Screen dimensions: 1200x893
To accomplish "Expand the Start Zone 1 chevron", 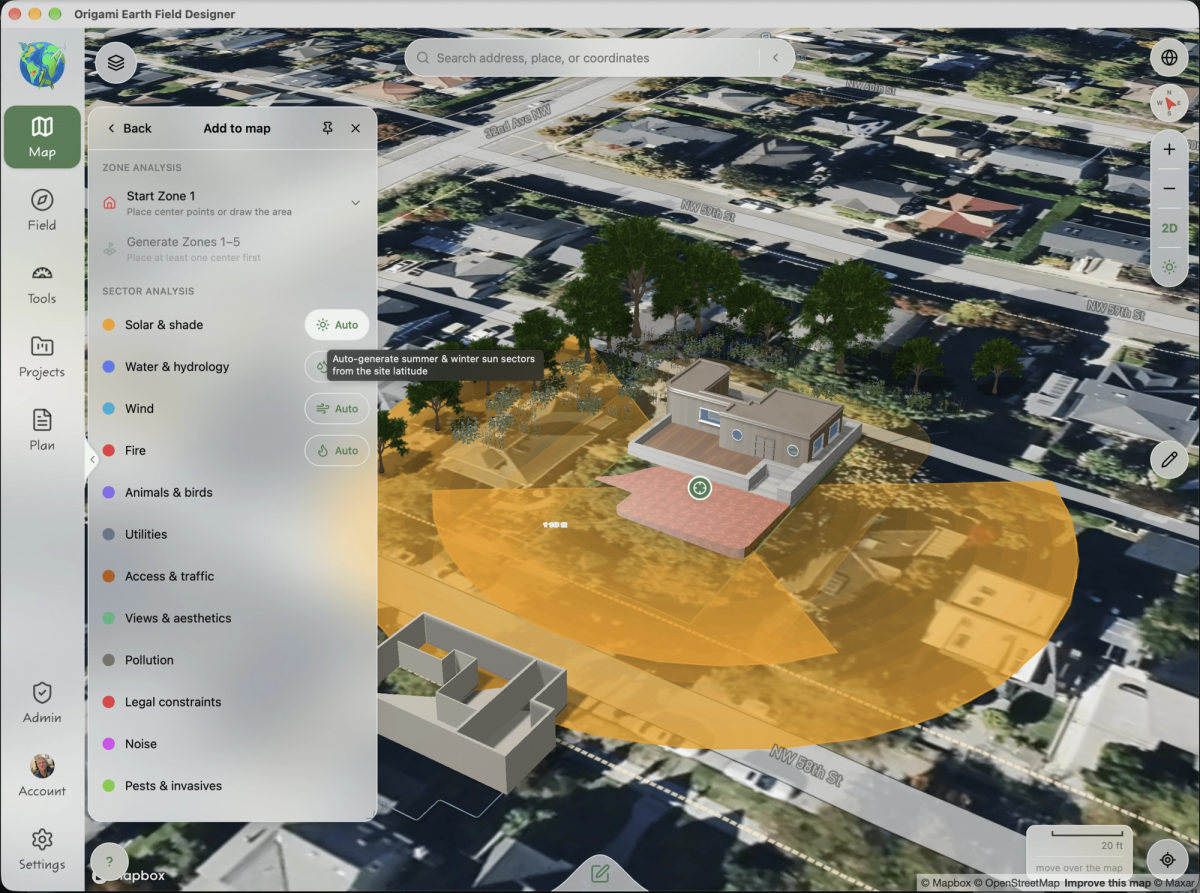I will [355, 203].
